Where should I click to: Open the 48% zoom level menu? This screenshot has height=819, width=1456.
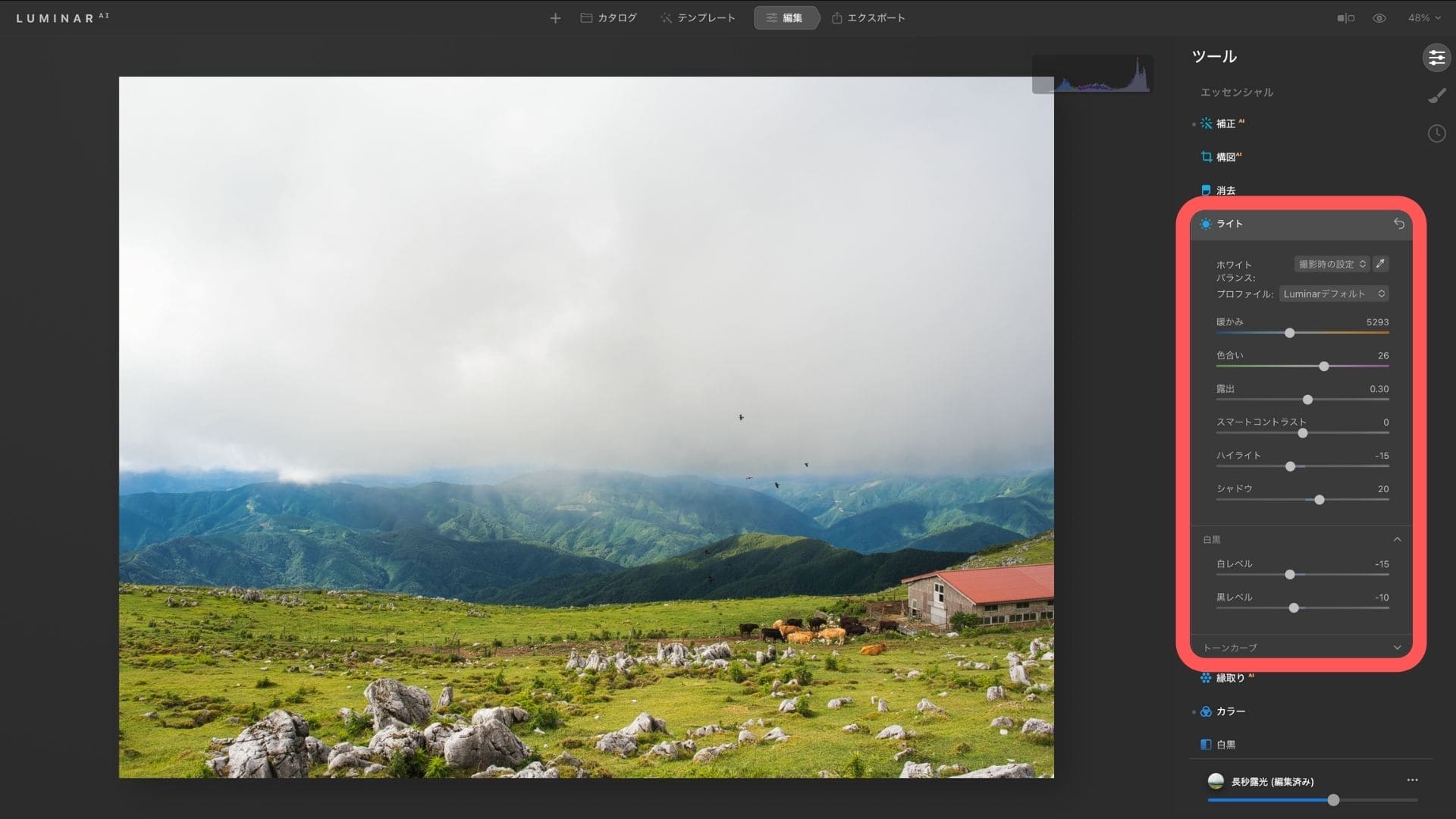(x=1424, y=18)
